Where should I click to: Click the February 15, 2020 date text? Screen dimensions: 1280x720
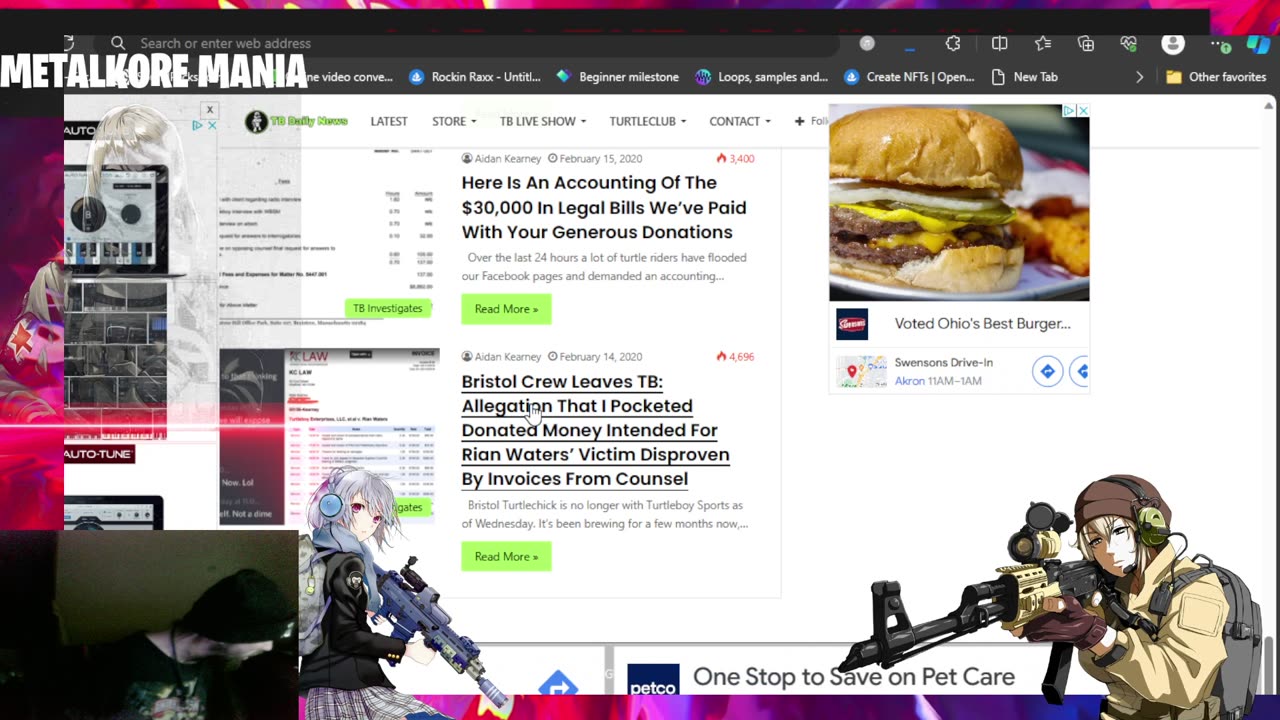click(x=601, y=159)
